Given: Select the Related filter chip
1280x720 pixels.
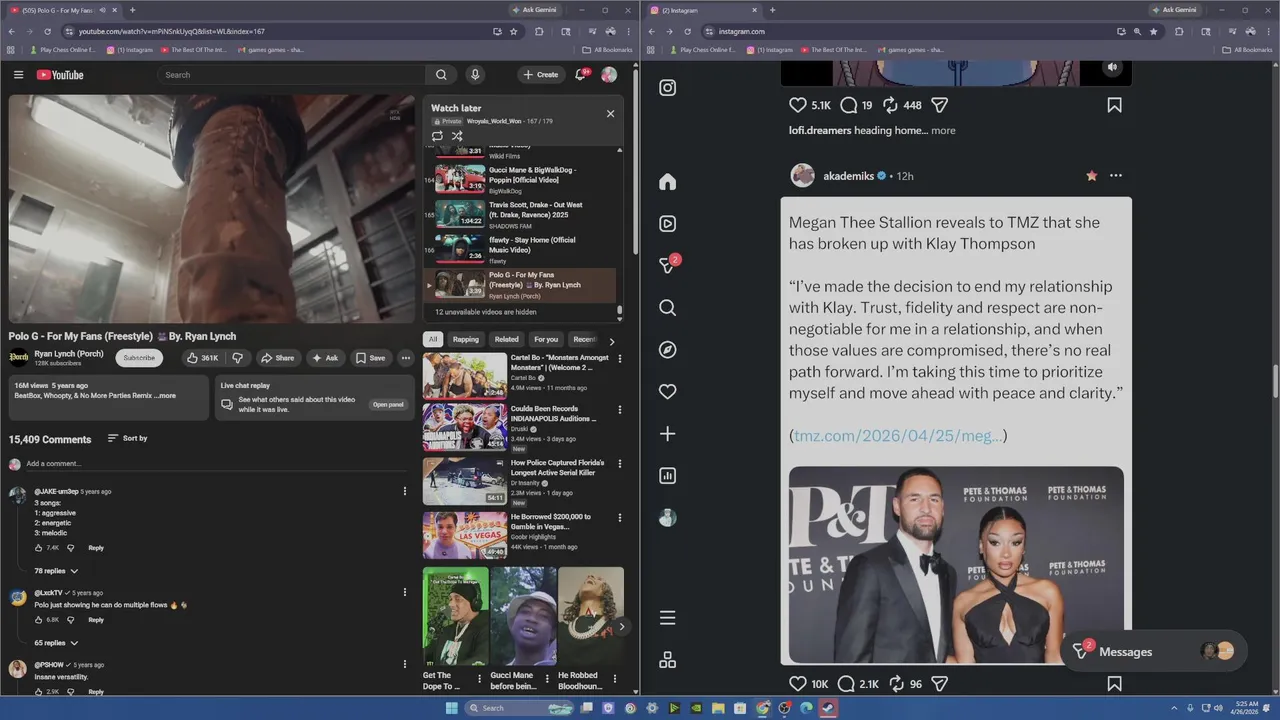Looking at the screenshot, I should (507, 339).
